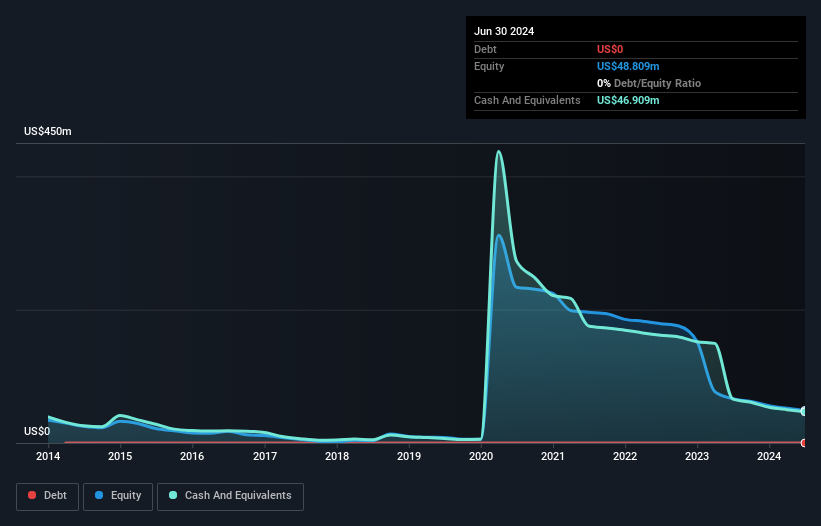Click the Cash And Equivalents tooltip row label
The width and height of the screenshot is (821, 526).
527,100
